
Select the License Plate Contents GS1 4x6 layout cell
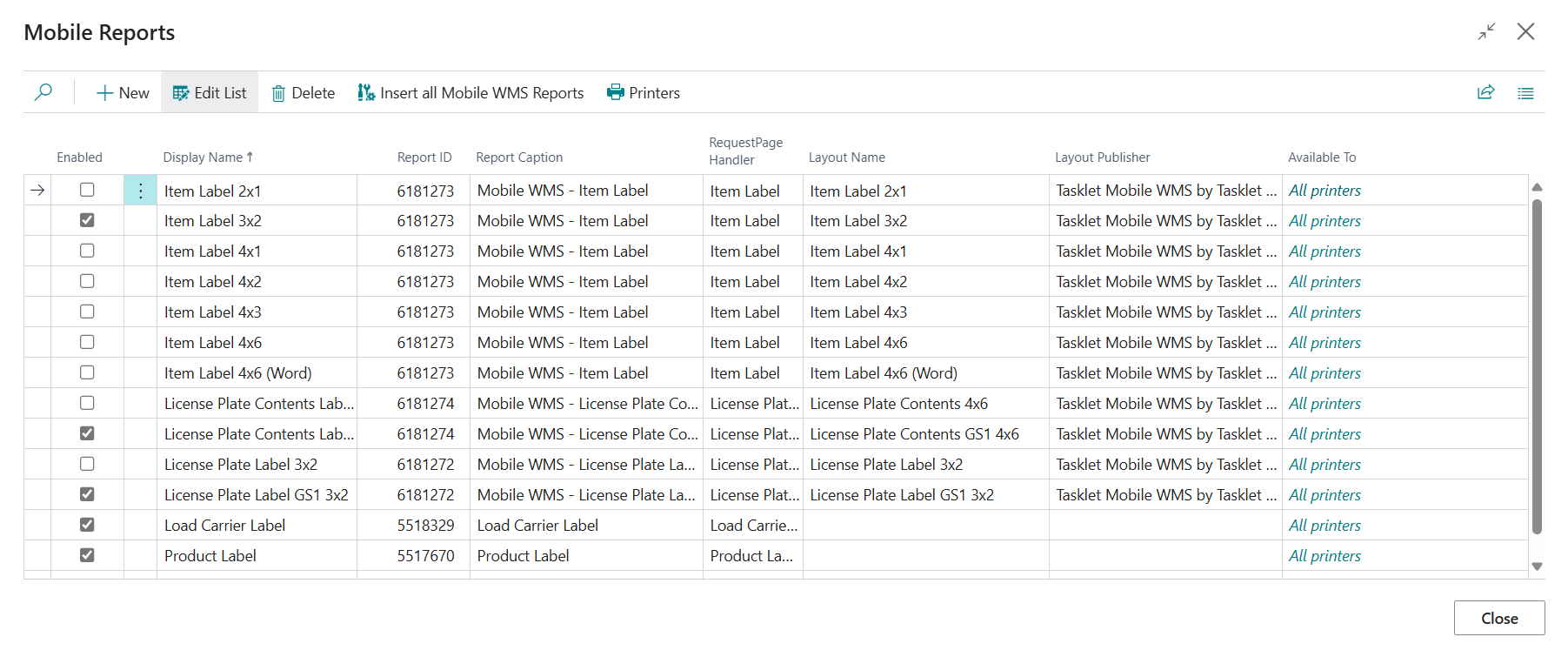point(926,434)
